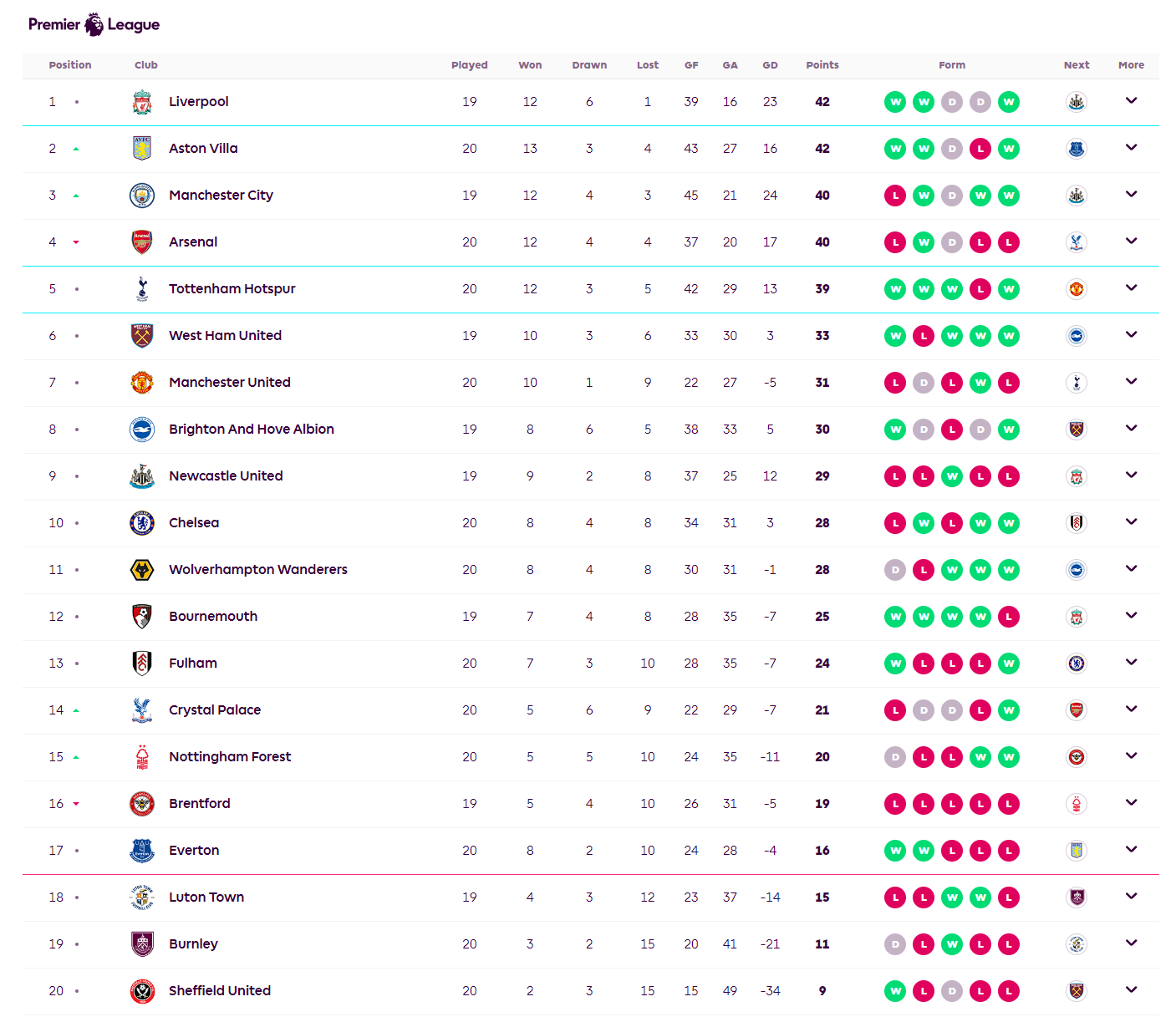Click Tottenham's next opponent badge
The image size is (1176, 1017).
1077,288
